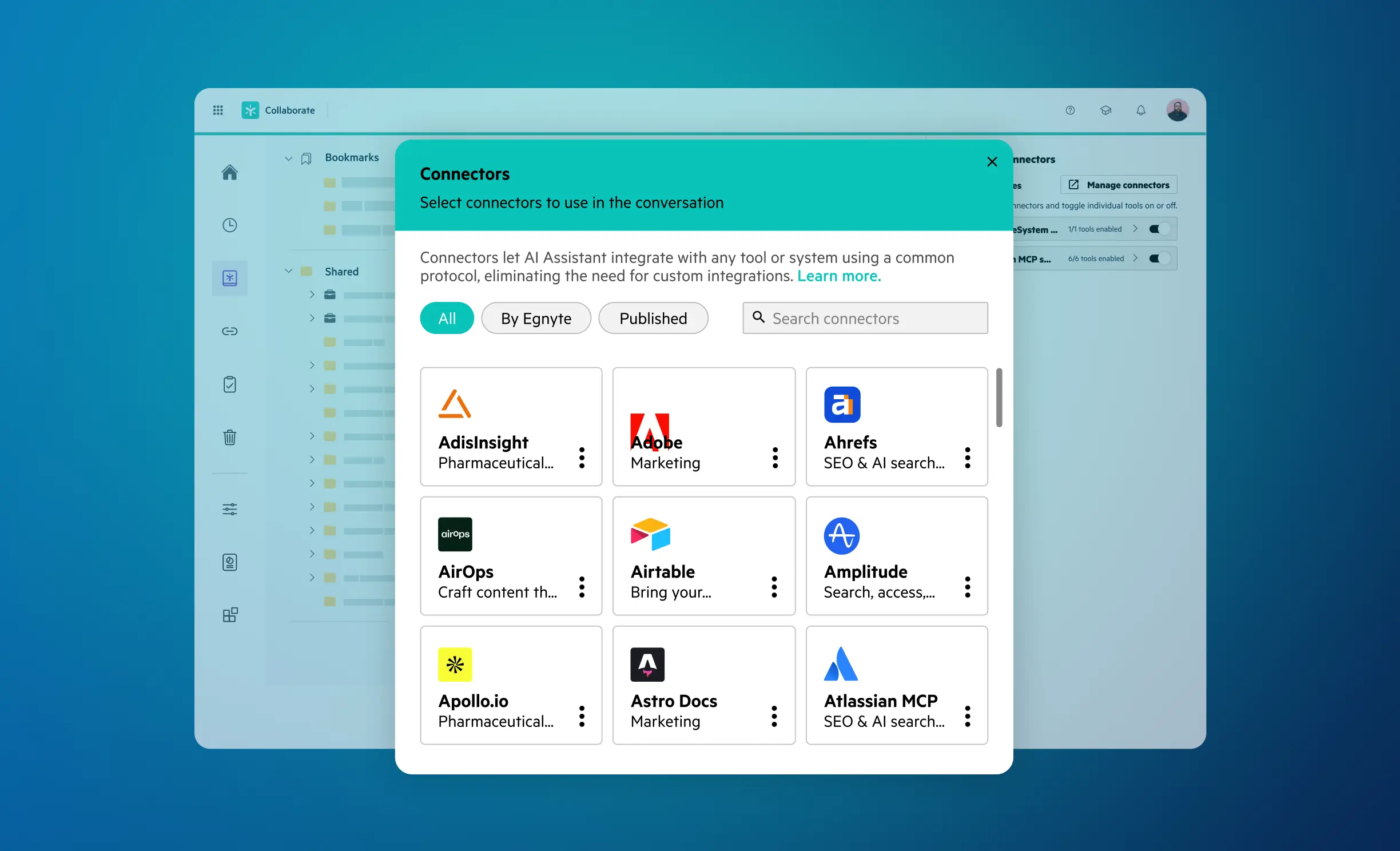Open Adobe connector three-dot menu
The width and height of the screenshot is (1400, 851).
(x=775, y=458)
